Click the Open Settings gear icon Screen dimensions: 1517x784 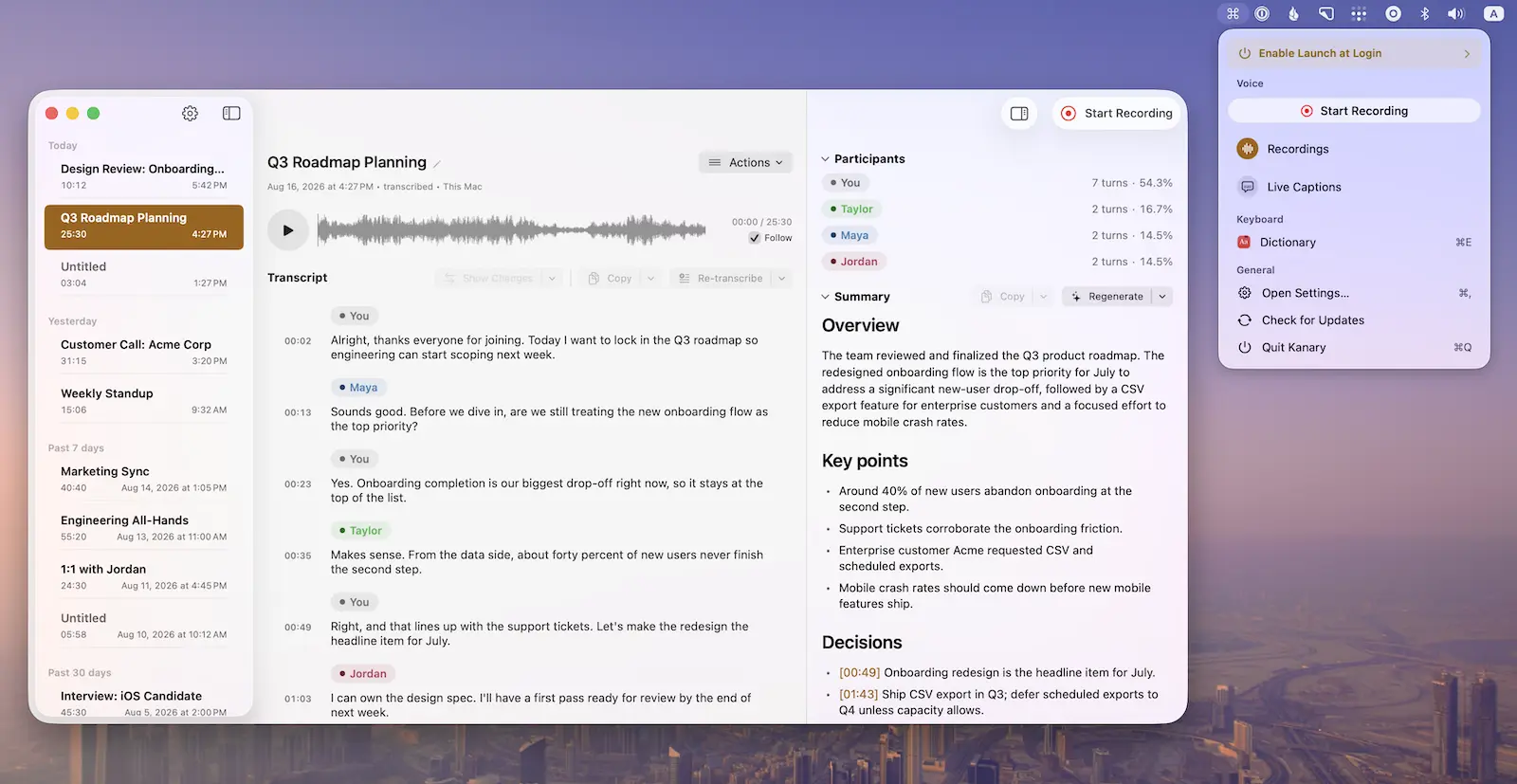tap(1245, 293)
